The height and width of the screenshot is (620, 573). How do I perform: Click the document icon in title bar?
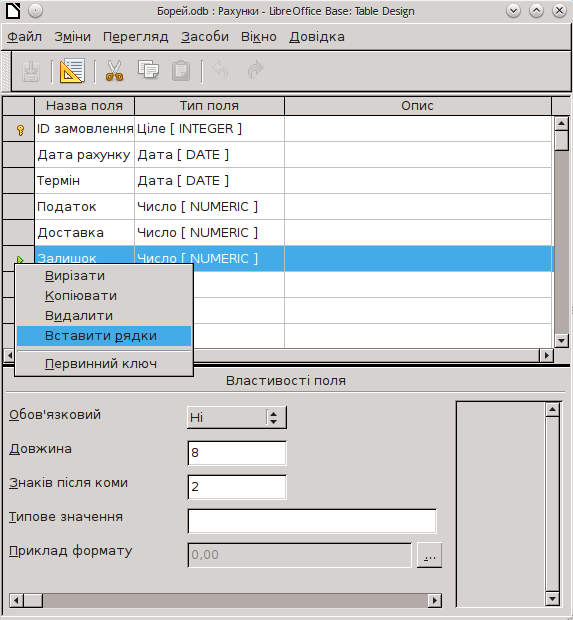[x=13, y=11]
